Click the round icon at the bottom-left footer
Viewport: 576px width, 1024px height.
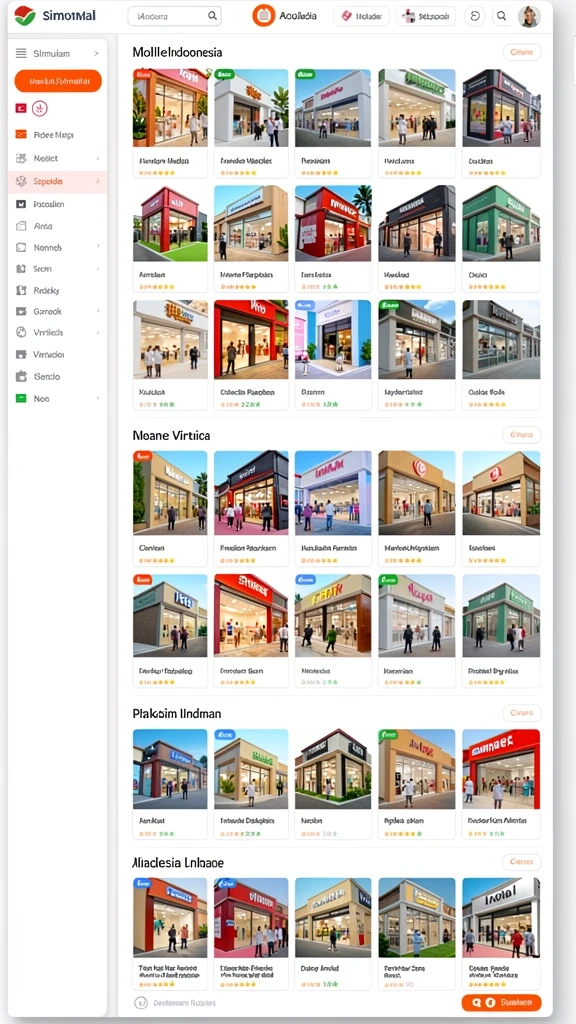tap(140, 1002)
